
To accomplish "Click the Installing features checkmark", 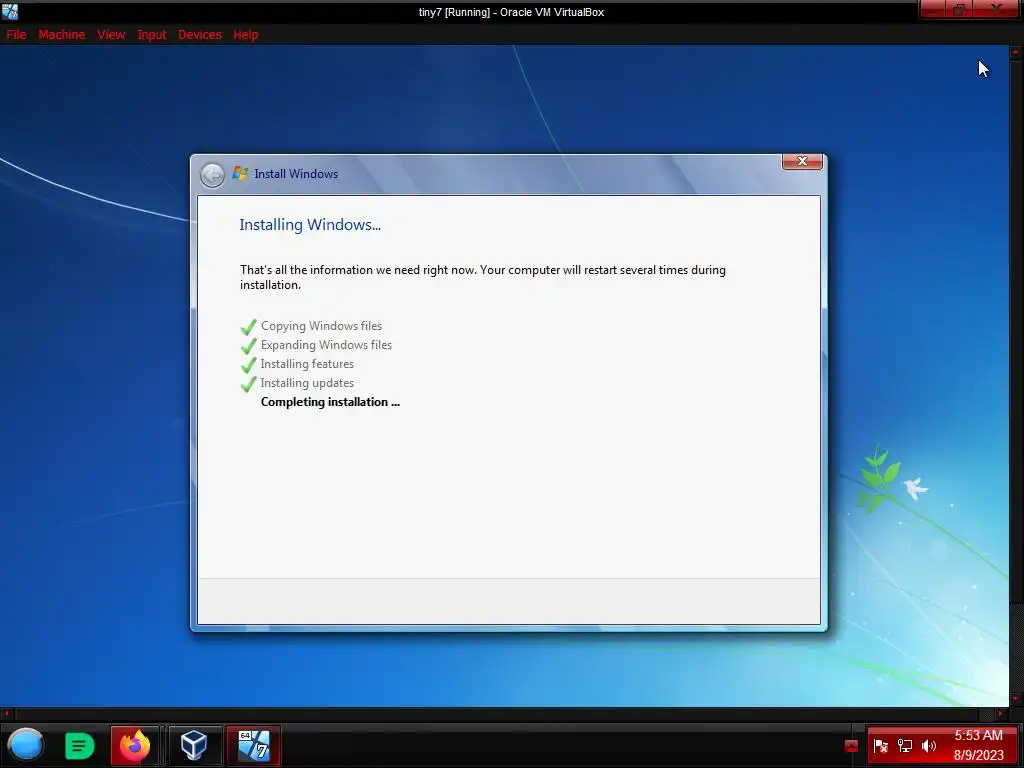I will [x=248, y=364].
